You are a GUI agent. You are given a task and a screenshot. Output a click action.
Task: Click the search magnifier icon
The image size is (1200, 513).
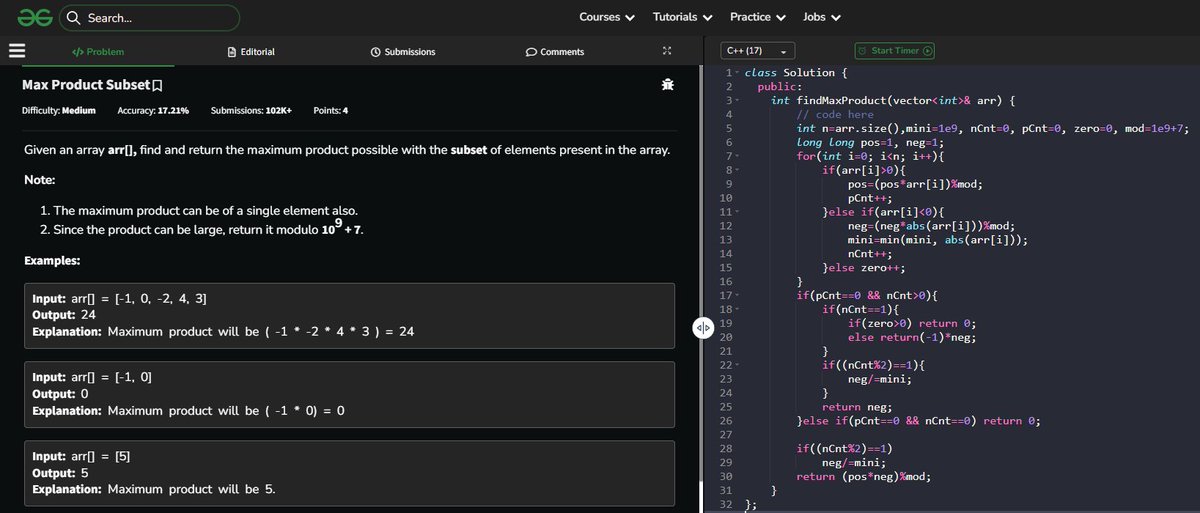pyautogui.click(x=73, y=18)
